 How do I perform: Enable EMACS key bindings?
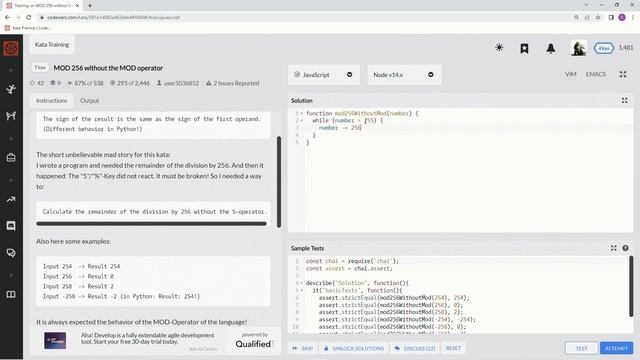point(596,74)
